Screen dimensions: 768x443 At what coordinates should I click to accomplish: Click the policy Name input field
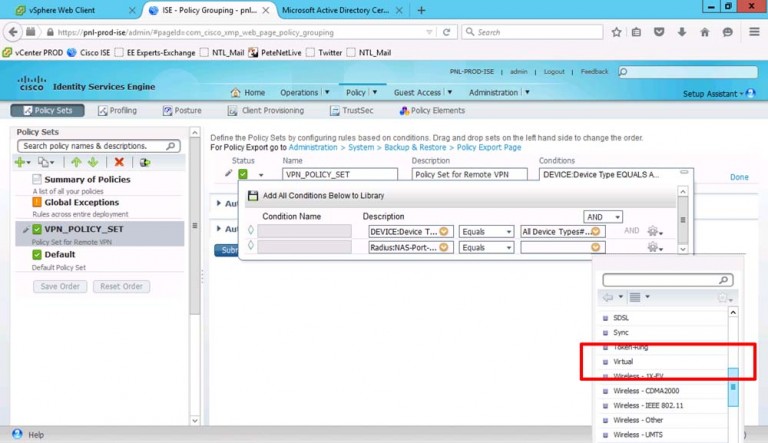coord(339,174)
